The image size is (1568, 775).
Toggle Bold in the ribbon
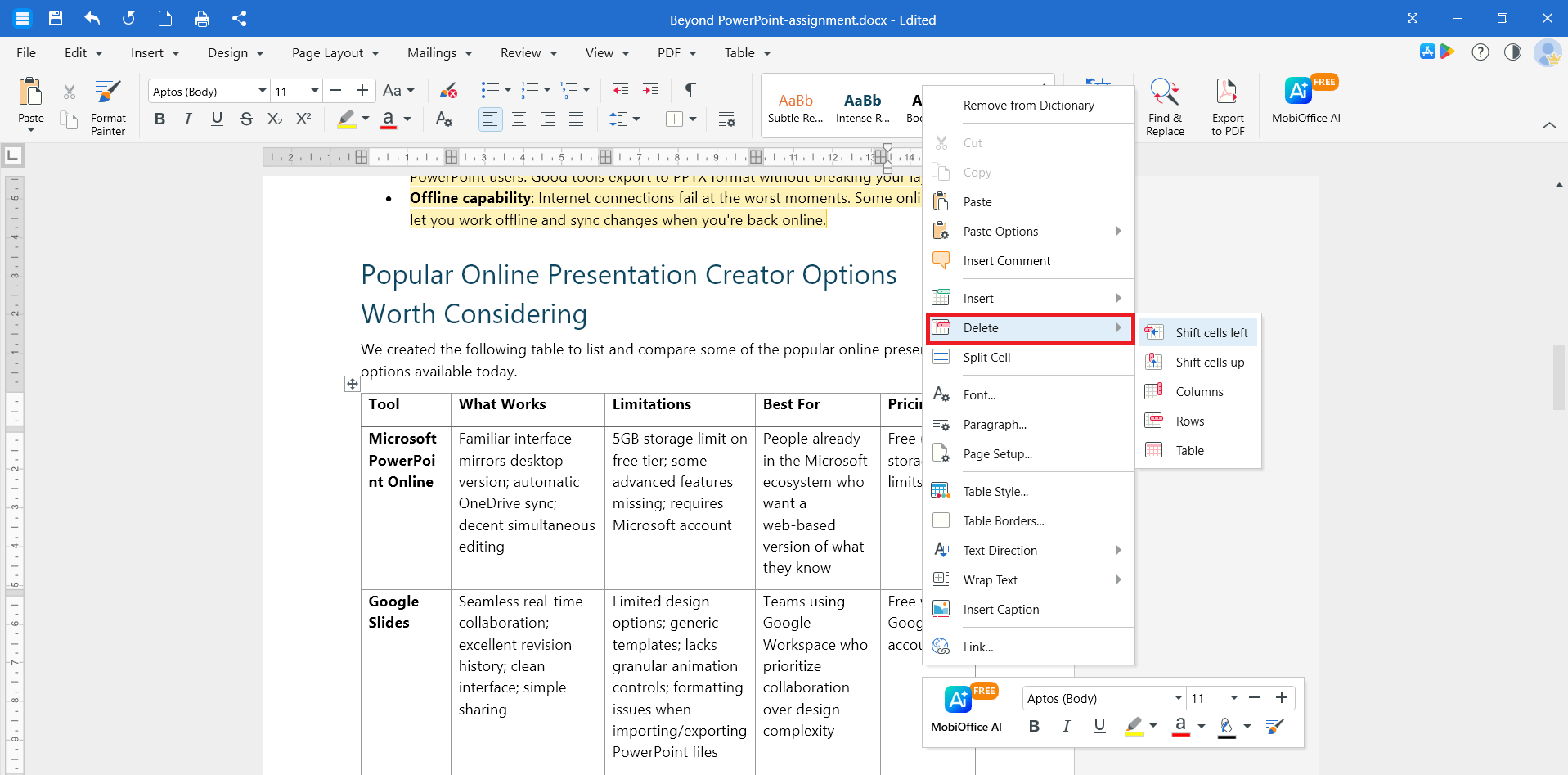tap(159, 119)
